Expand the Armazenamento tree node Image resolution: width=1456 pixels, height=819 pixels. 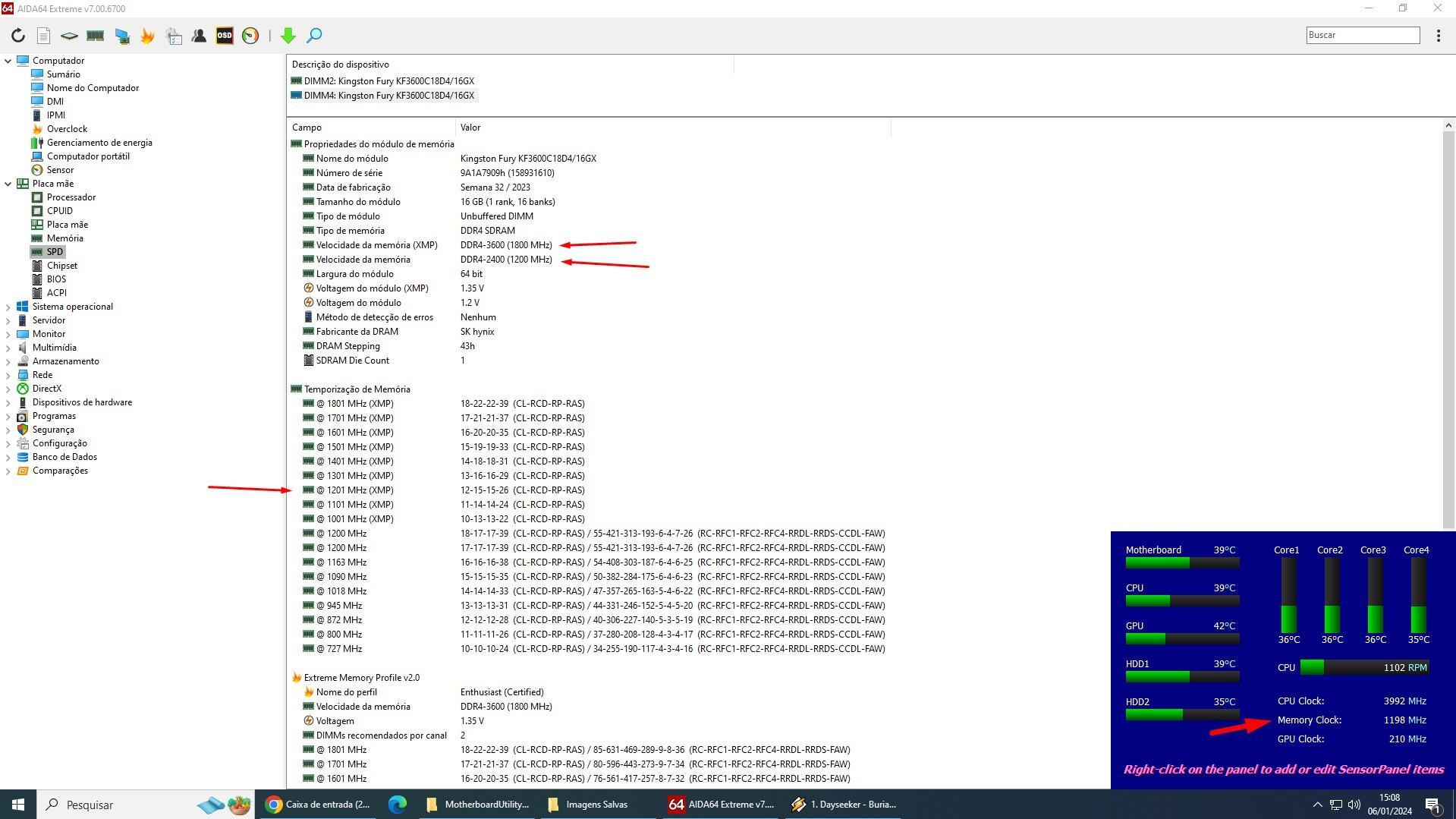click(8, 361)
